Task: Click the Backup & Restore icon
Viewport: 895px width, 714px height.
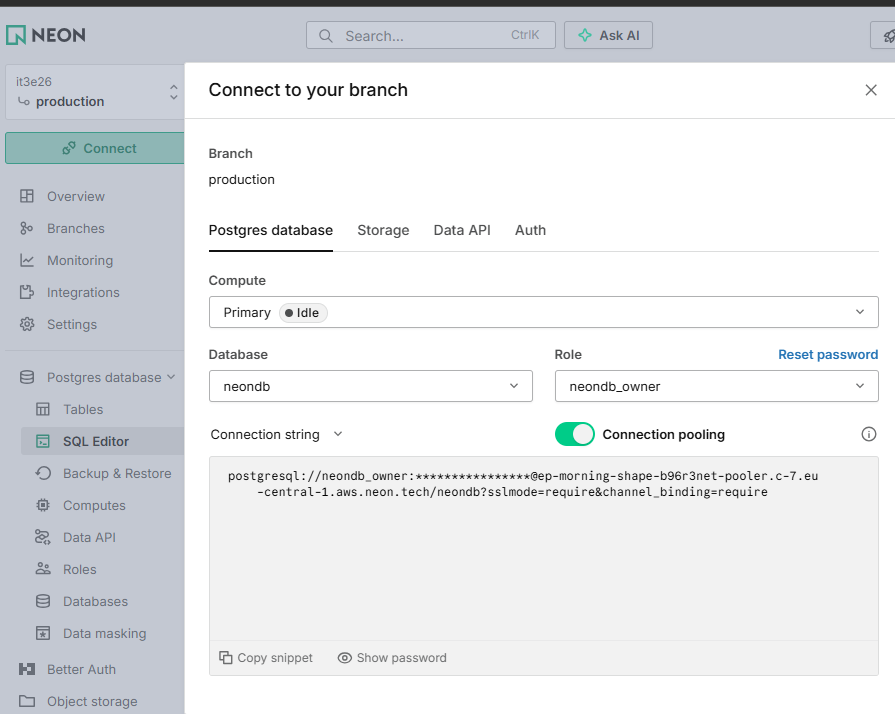Action: [x=43, y=473]
